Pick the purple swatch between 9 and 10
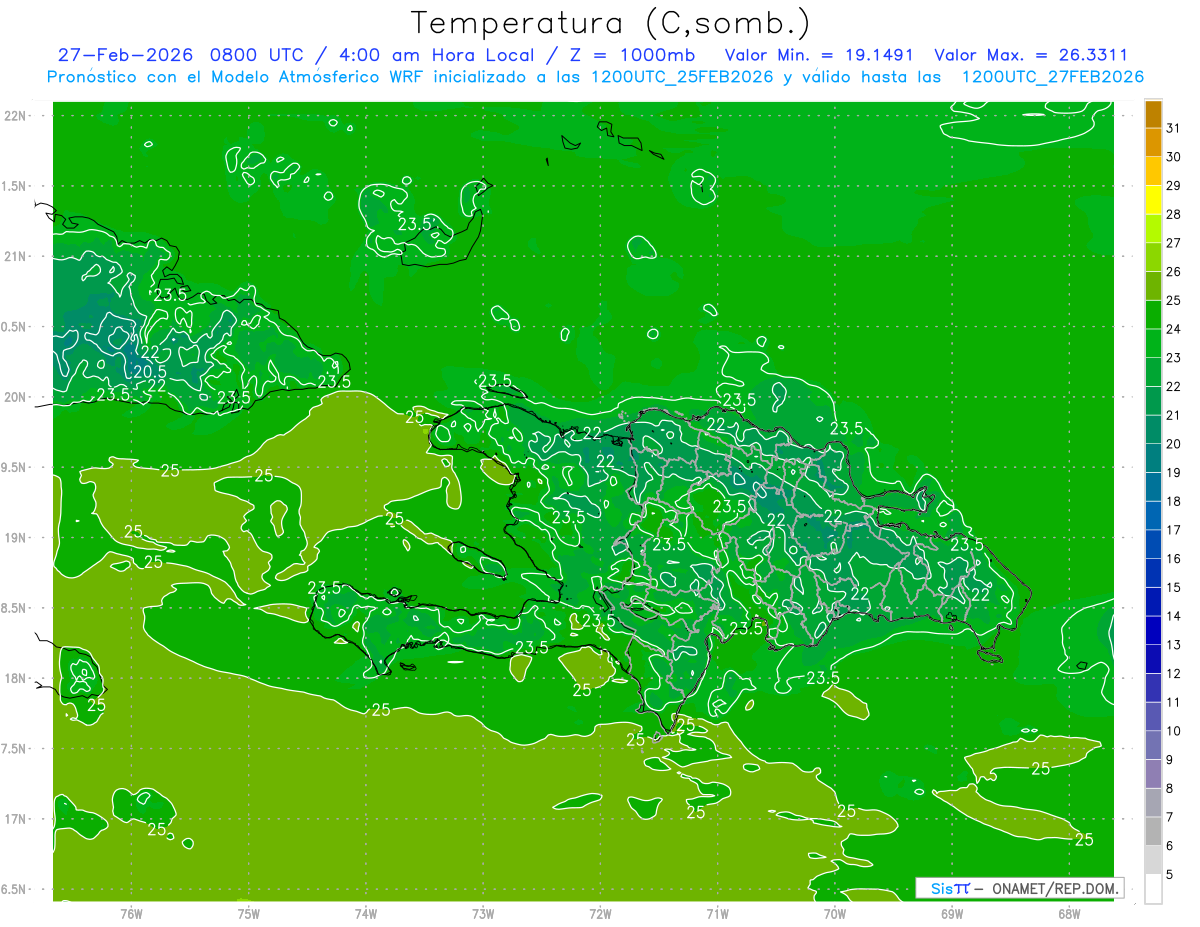This screenshot has width=1200, height=927. pyautogui.click(x=1153, y=745)
